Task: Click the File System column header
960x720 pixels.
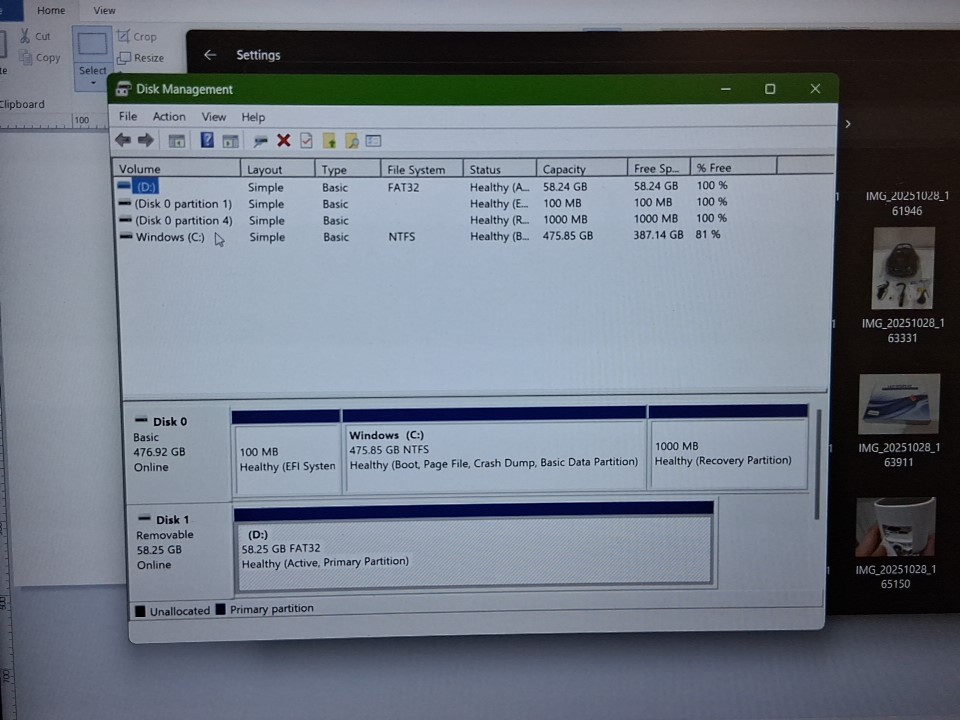Action: pyautogui.click(x=416, y=169)
